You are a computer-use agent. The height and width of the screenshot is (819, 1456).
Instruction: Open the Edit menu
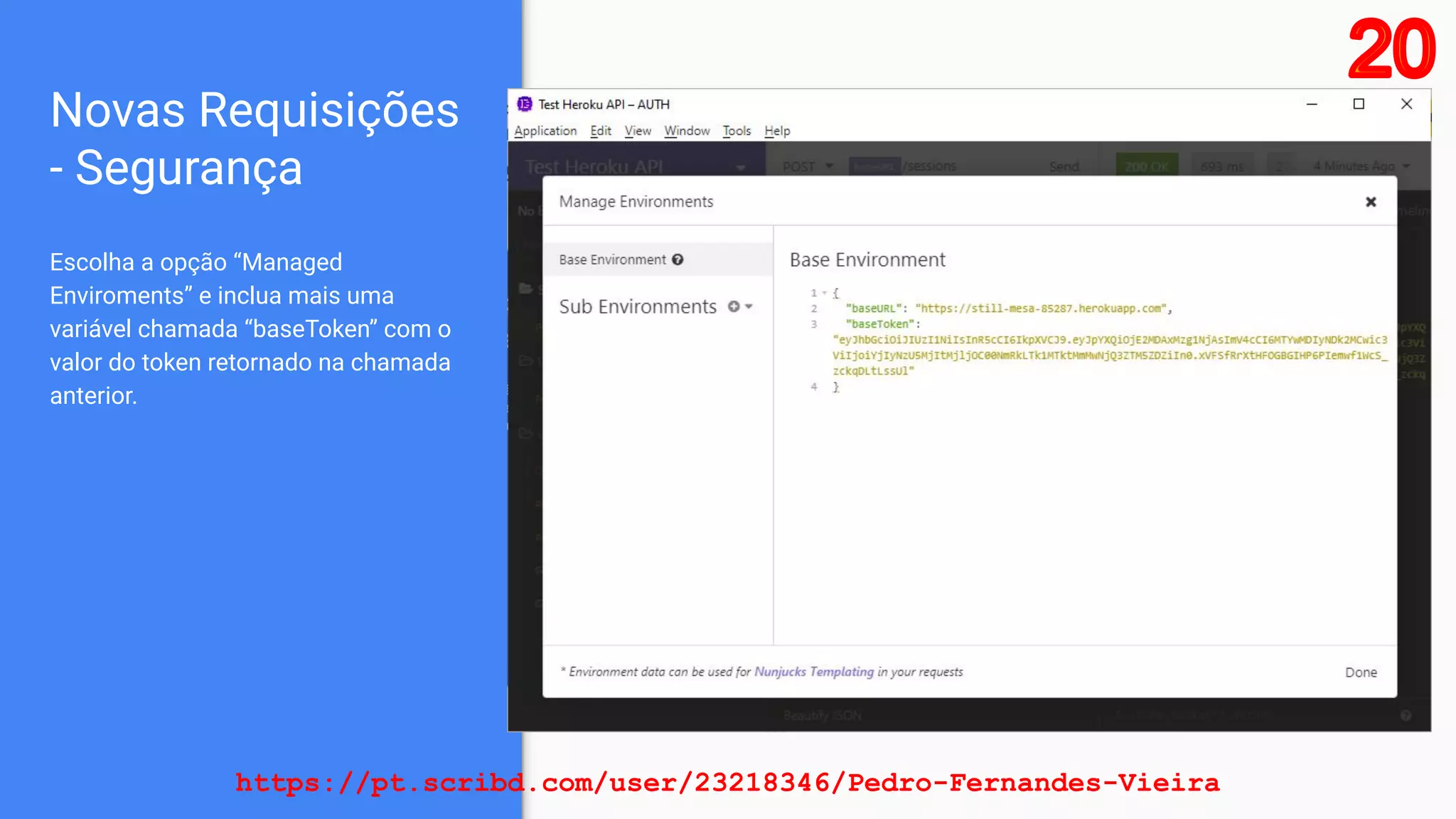[600, 131]
